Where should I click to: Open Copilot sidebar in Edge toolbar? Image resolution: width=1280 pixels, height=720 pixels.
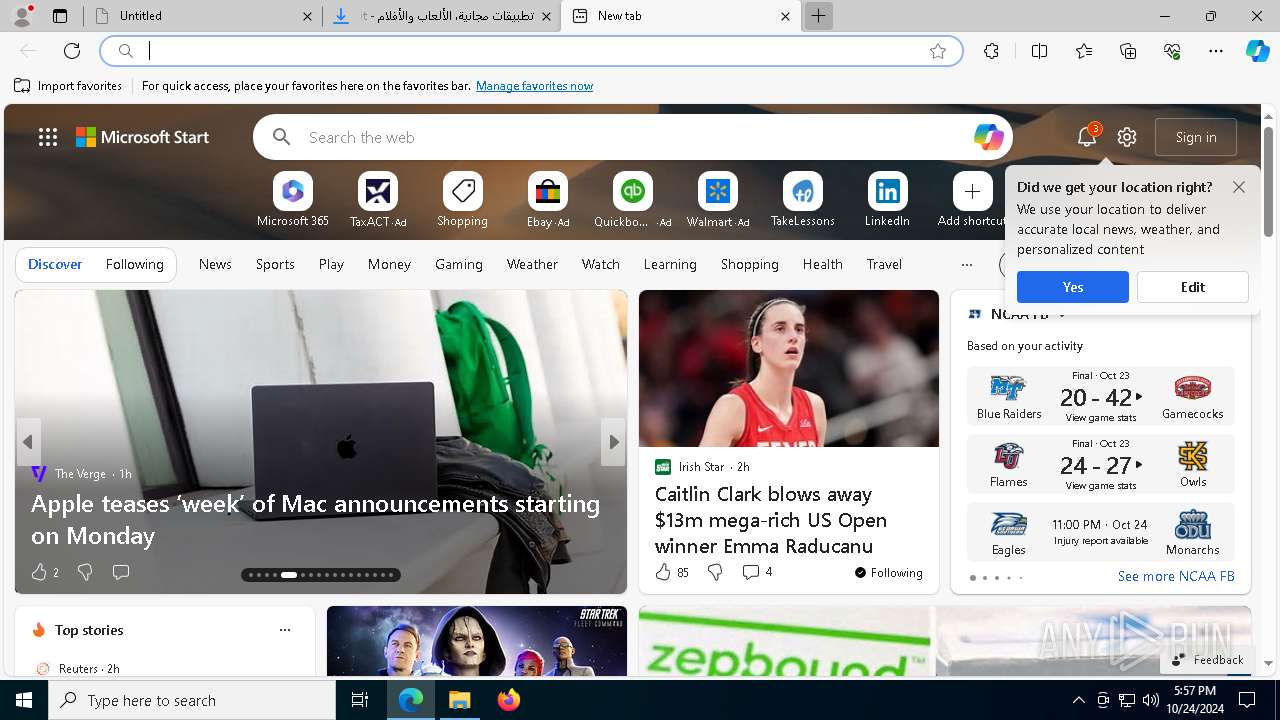point(1257,51)
